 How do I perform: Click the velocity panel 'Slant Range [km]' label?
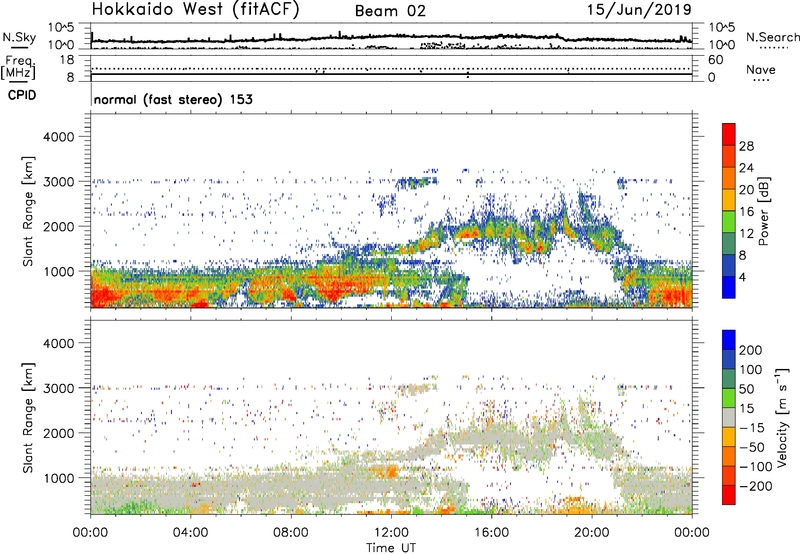(x=28, y=418)
